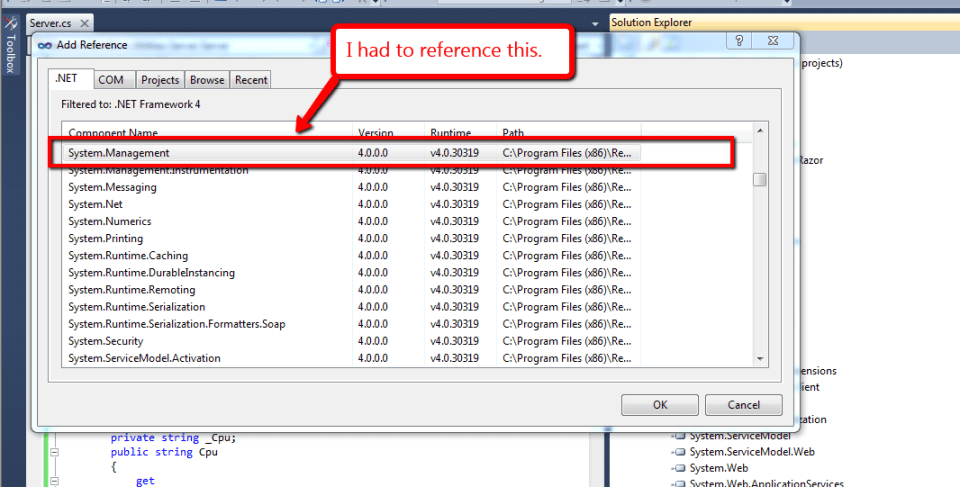960x487 pixels.
Task: Close the Add Reference dialog
Action: [773, 41]
